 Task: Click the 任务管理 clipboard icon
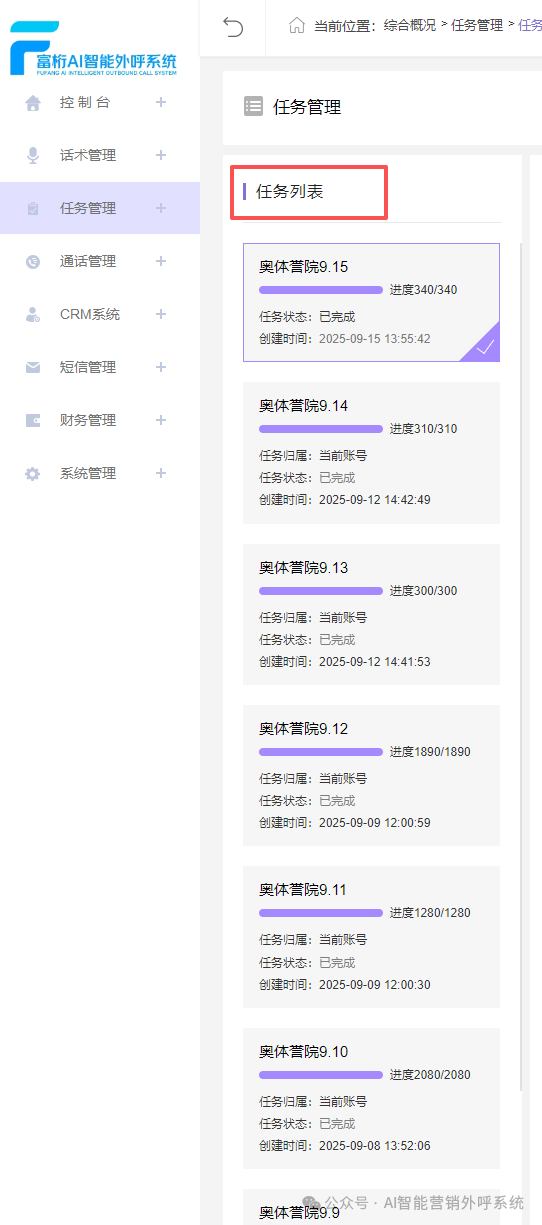33,208
